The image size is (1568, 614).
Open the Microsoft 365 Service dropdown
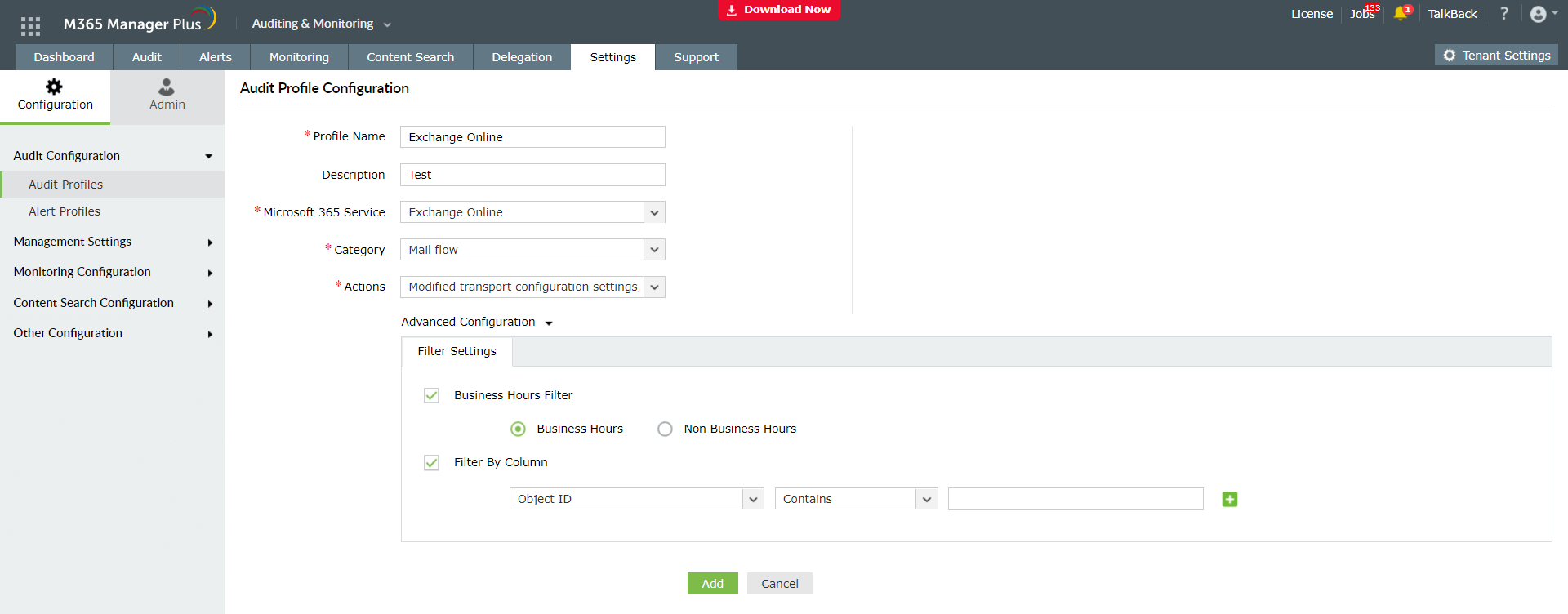point(532,212)
